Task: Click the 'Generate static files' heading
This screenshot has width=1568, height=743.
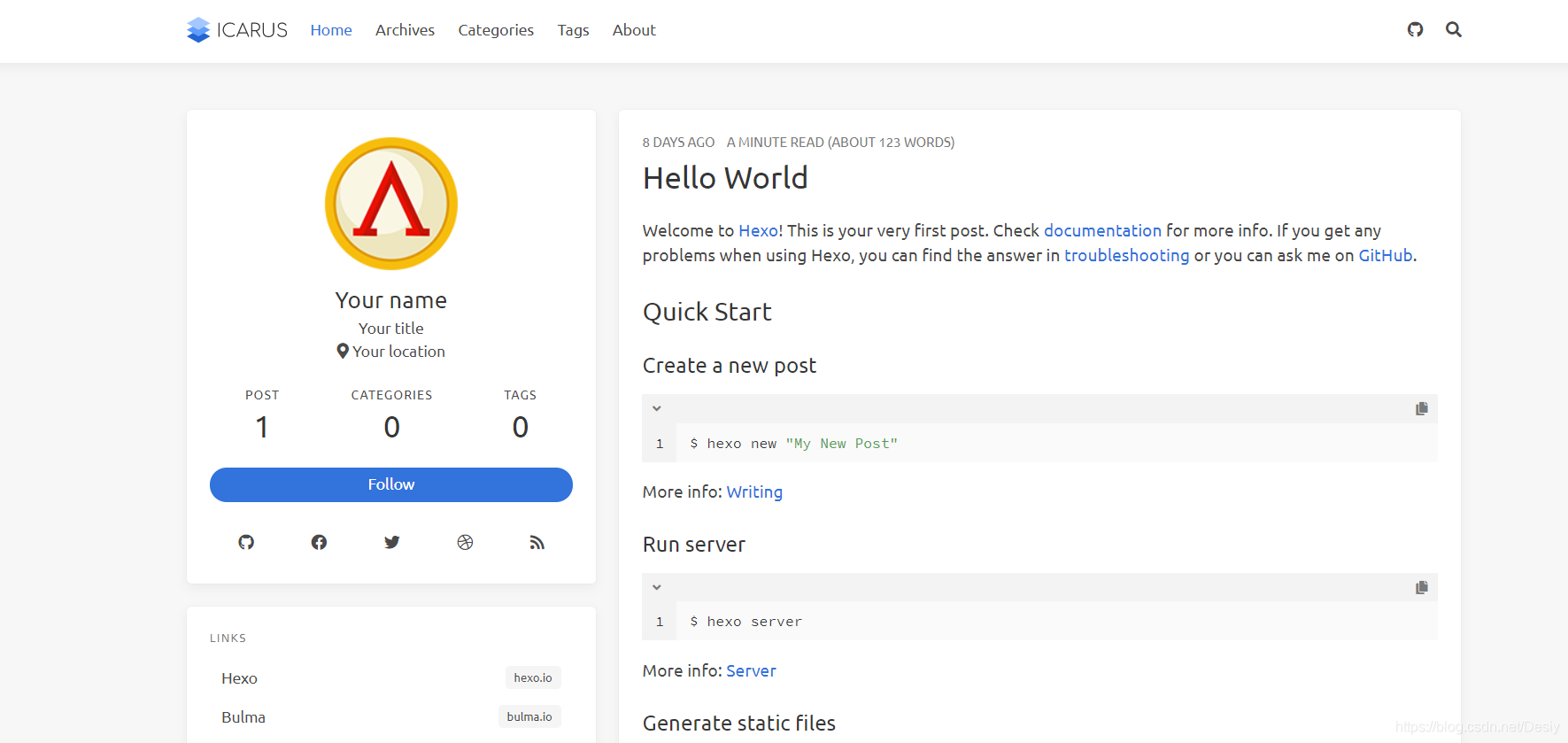Action: point(739,724)
